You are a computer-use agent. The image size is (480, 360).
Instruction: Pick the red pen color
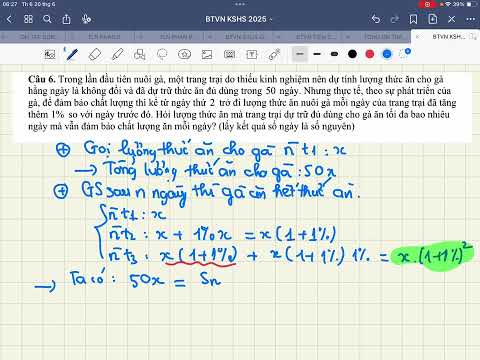pyautogui.click(x=369, y=54)
